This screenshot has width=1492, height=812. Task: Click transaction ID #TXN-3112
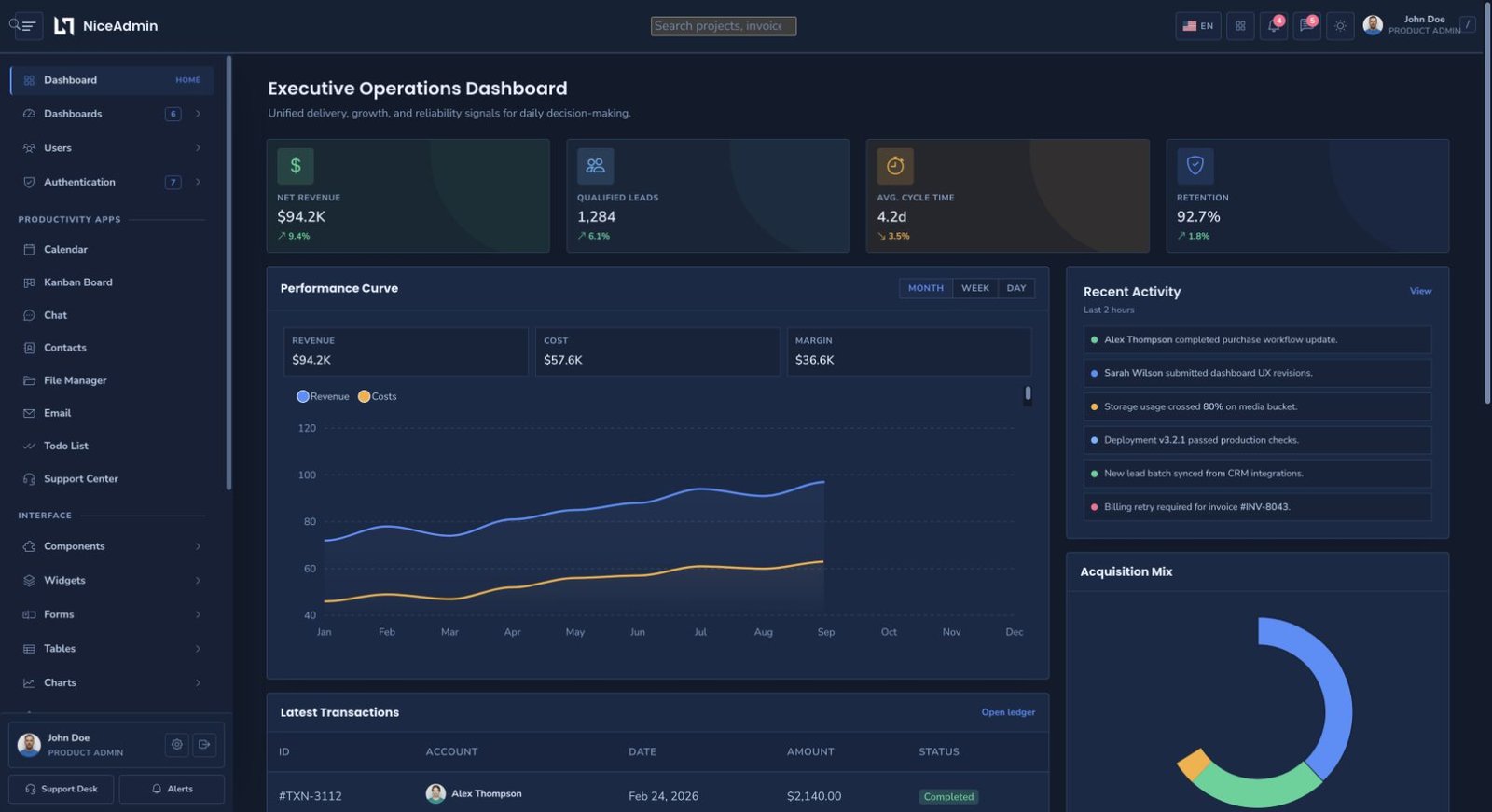311,796
